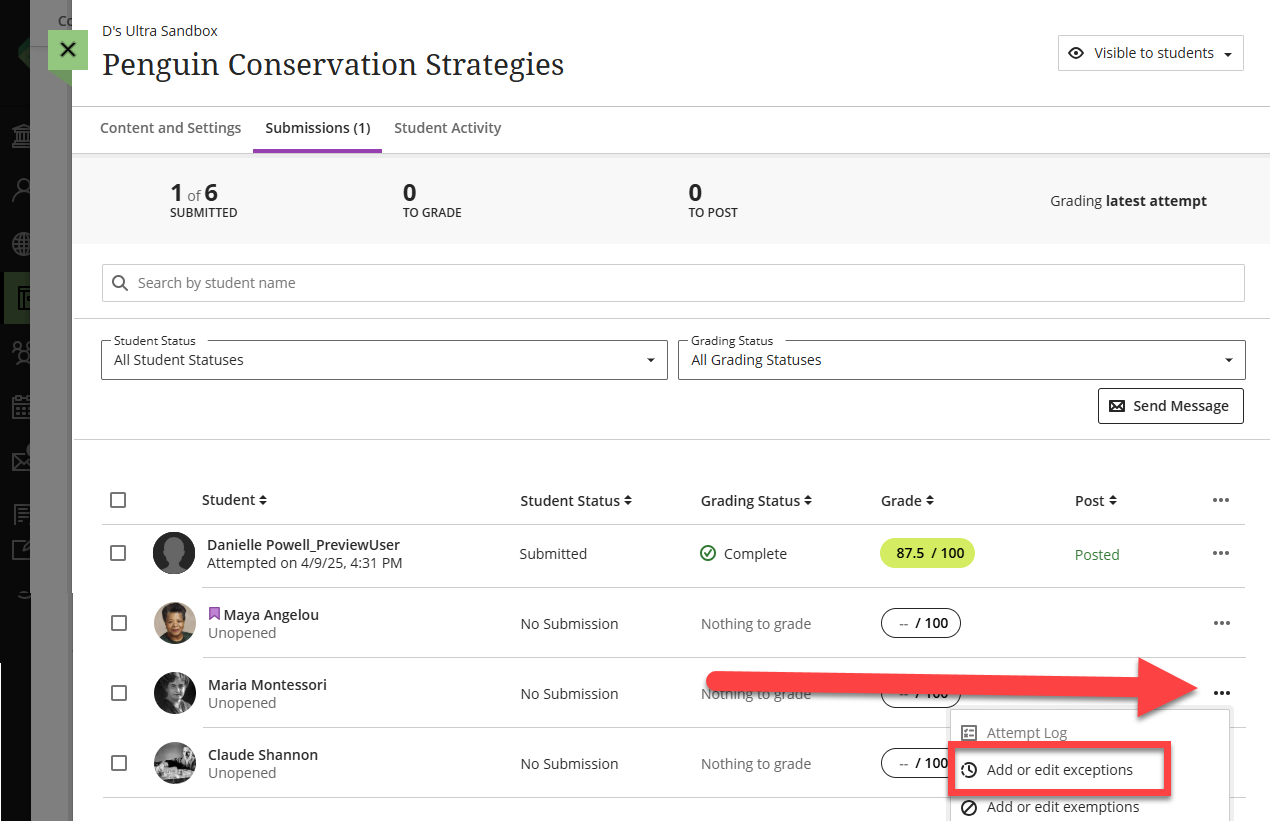This screenshot has width=1270, height=821.
Task: Open more options for Danielle Powell_PreviewUser
Action: tap(1220, 553)
